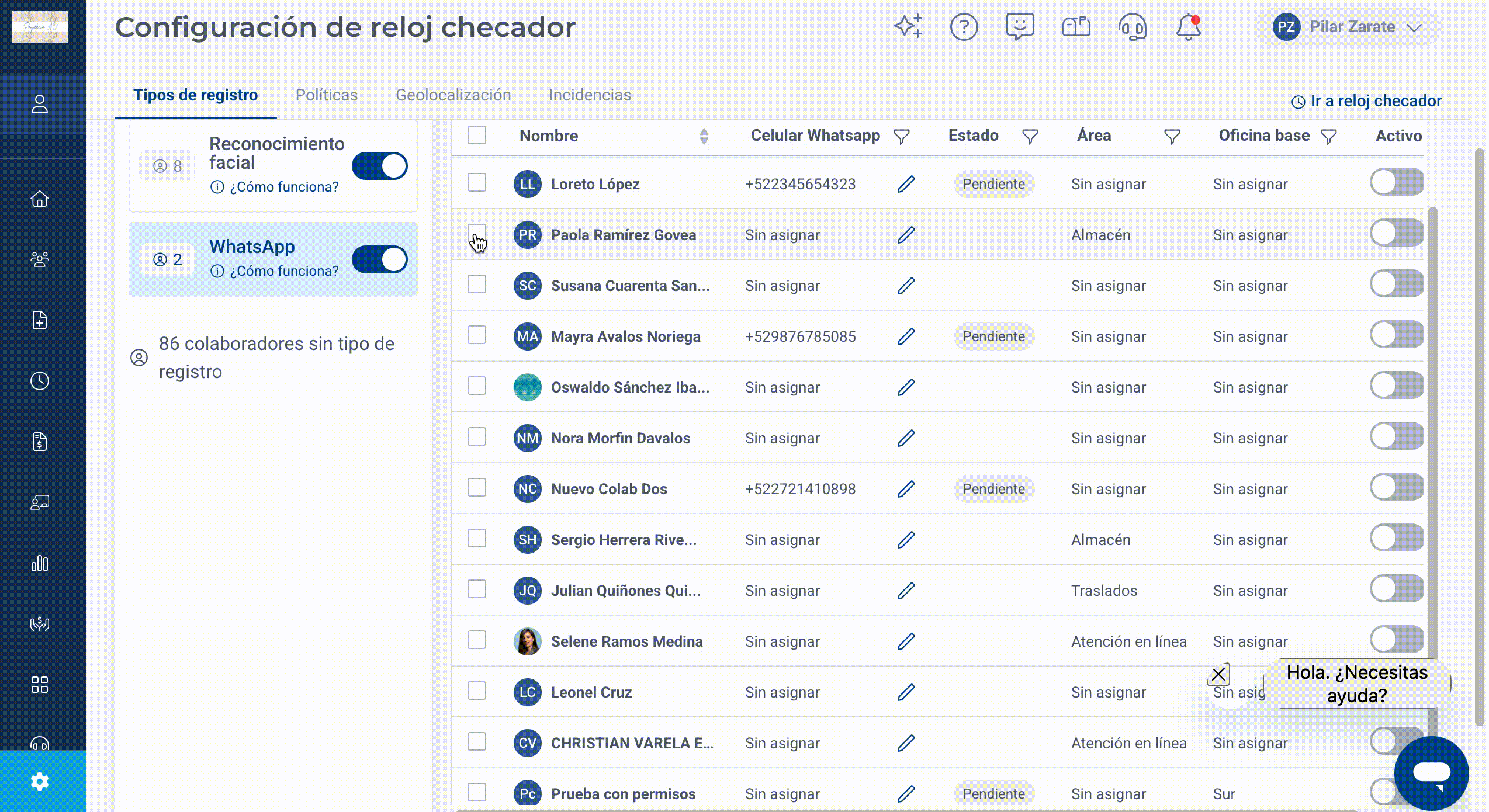Open the AI sparkle stars icon
Screen dimensions: 1489x812
[909, 26]
